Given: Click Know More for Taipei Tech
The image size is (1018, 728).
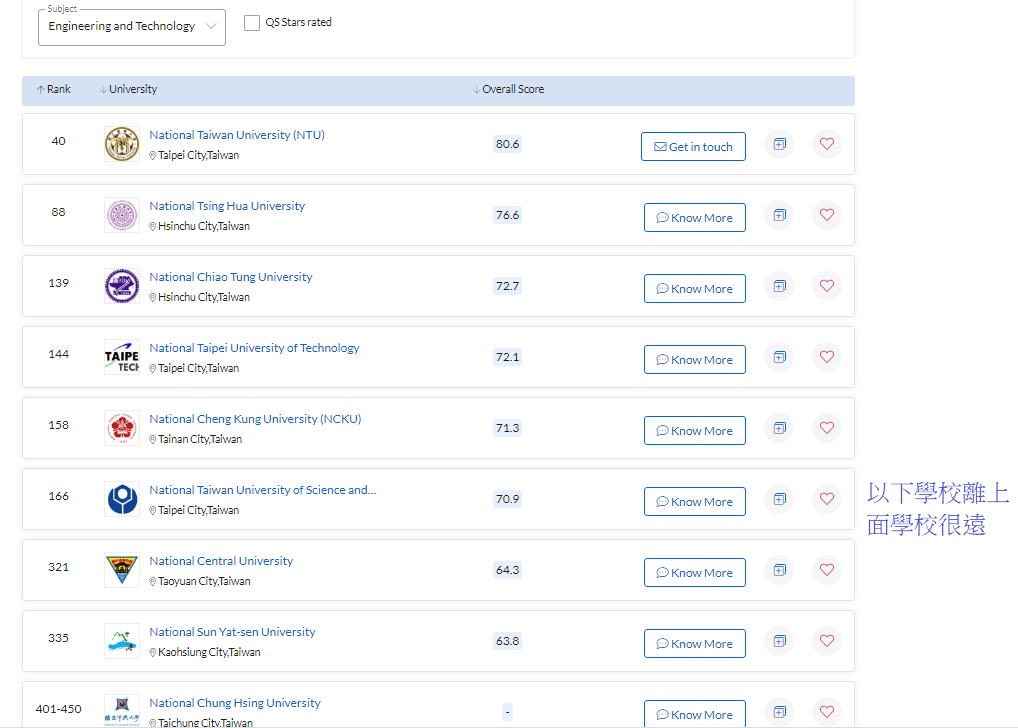Looking at the screenshot, I should 695,360.
